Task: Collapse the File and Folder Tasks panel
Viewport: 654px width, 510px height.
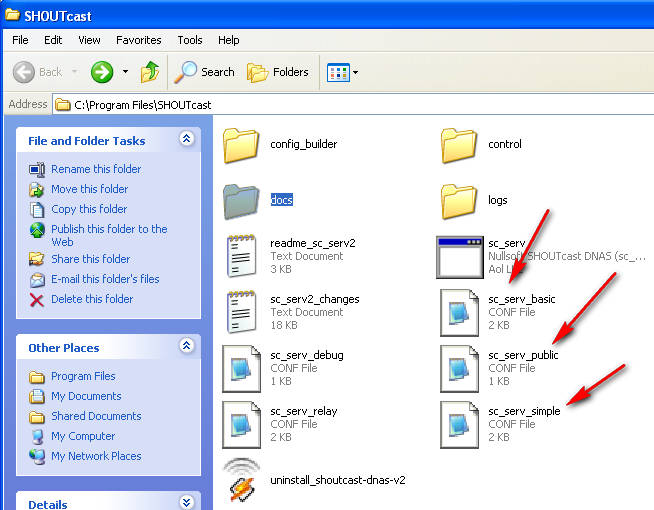Action: (x=186, y=138)
